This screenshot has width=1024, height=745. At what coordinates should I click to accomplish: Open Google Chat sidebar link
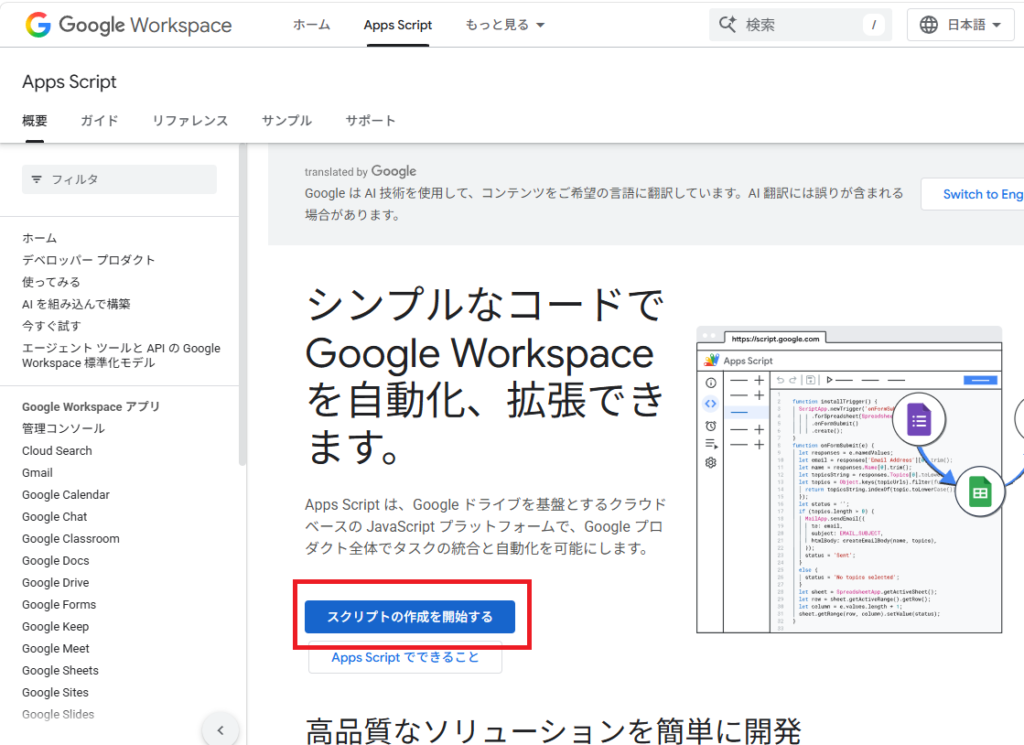(54, 516)
